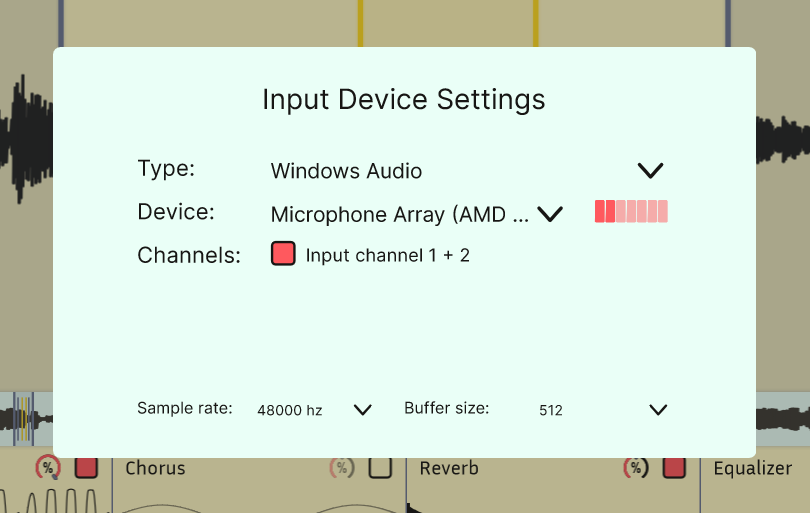Click the Reverb percent mix knob icon
This screenshot has height=513, width=810.
pos(636,468)
